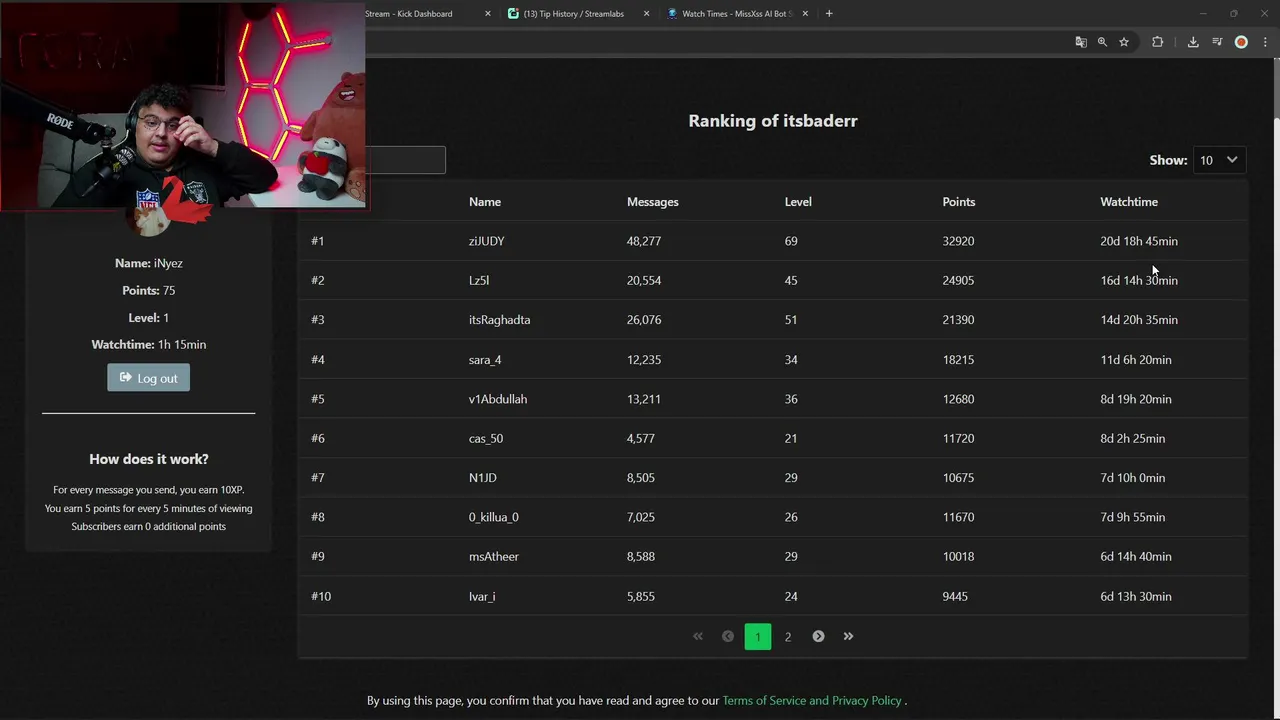Click the Log out button

click(148, 378)
